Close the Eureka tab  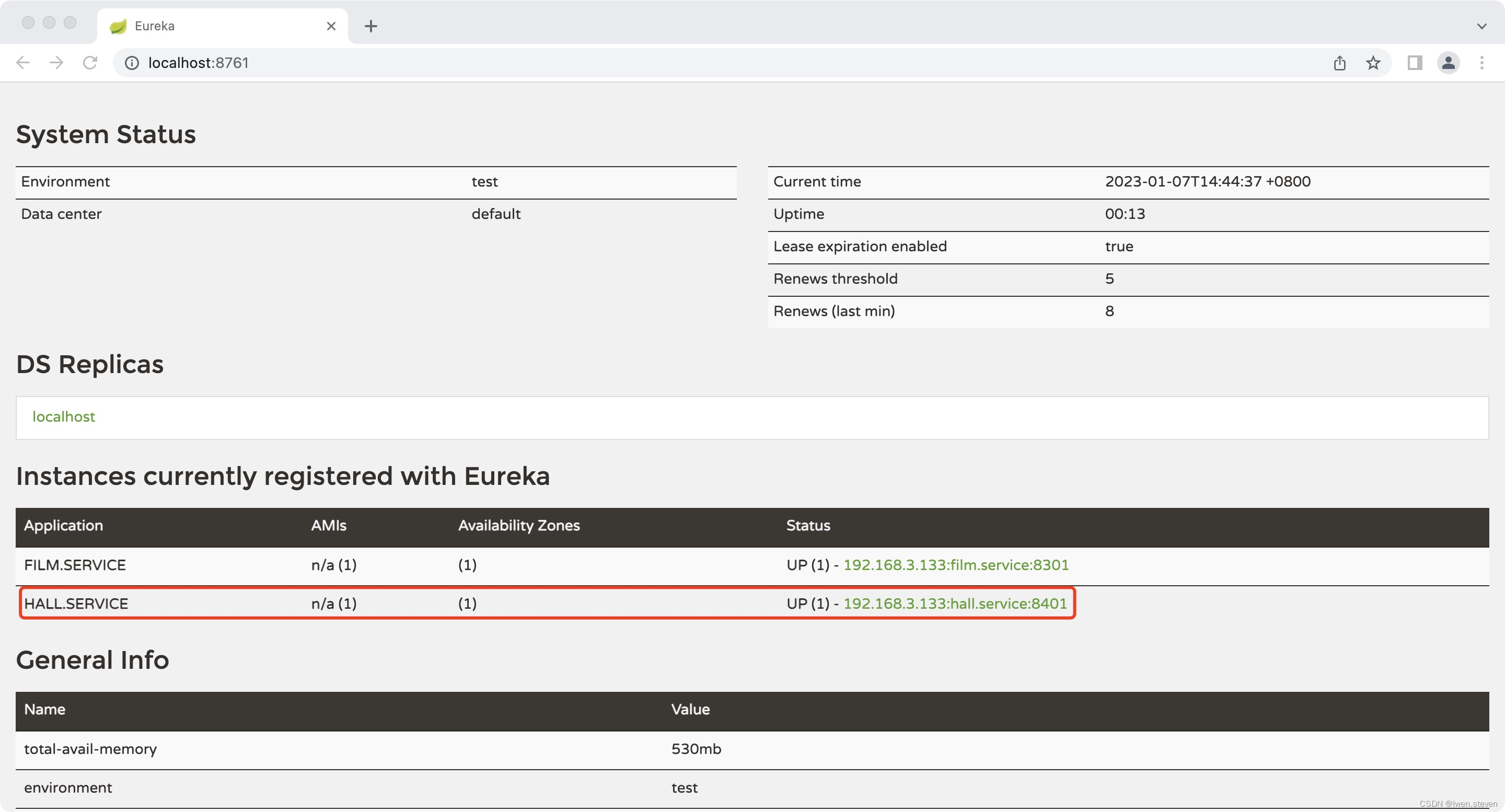331,26
